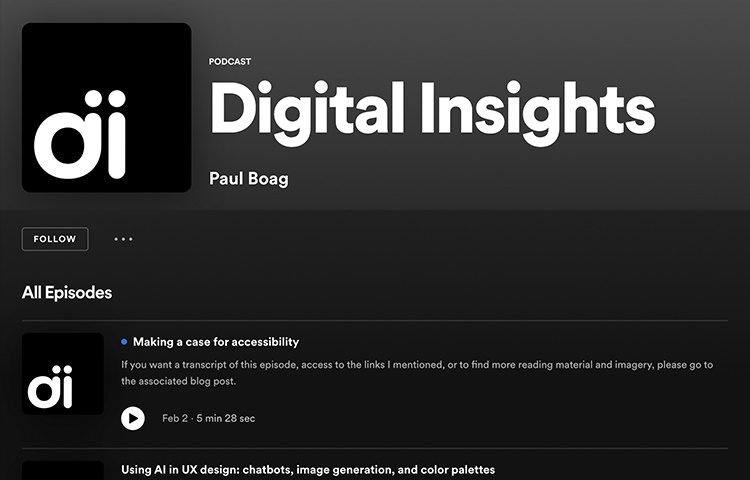The image size is (750, 480).
Task: Follow the Digital Insights podcast
Action: tap(55, 239)
